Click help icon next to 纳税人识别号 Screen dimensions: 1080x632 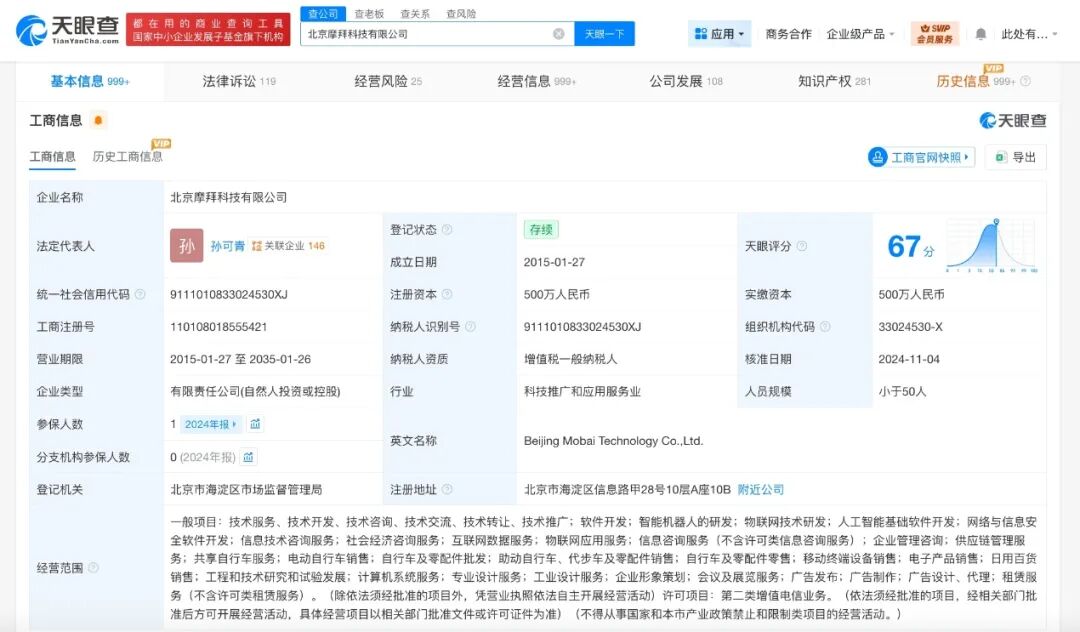(470, 326)
